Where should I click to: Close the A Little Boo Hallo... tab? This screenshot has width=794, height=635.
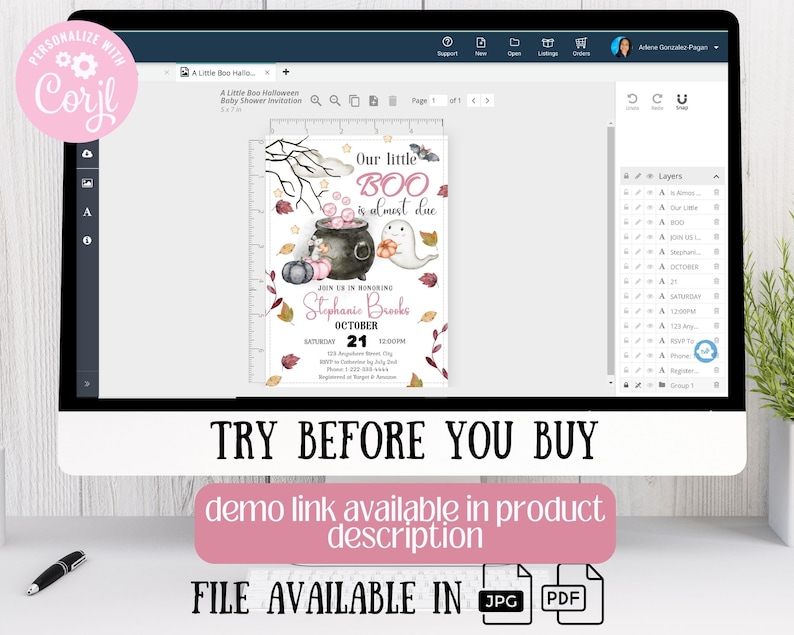pos(267,72)
